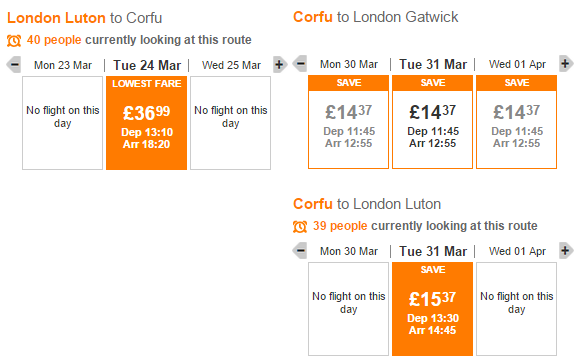Show earlier dates for Corfu to Luton
This screenshot has height=362, width=580.
(300, 251)
